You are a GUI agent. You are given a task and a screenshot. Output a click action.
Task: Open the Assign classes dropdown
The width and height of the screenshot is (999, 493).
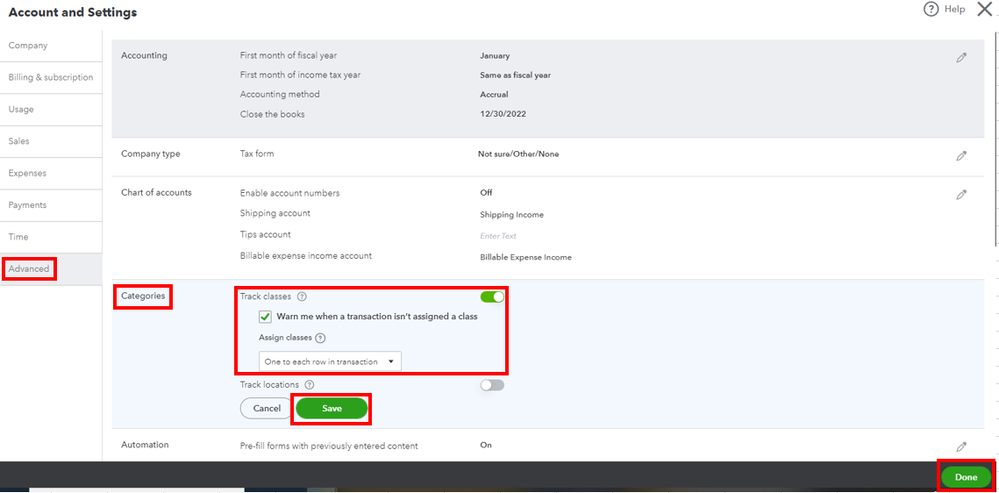tap(330, 361)
